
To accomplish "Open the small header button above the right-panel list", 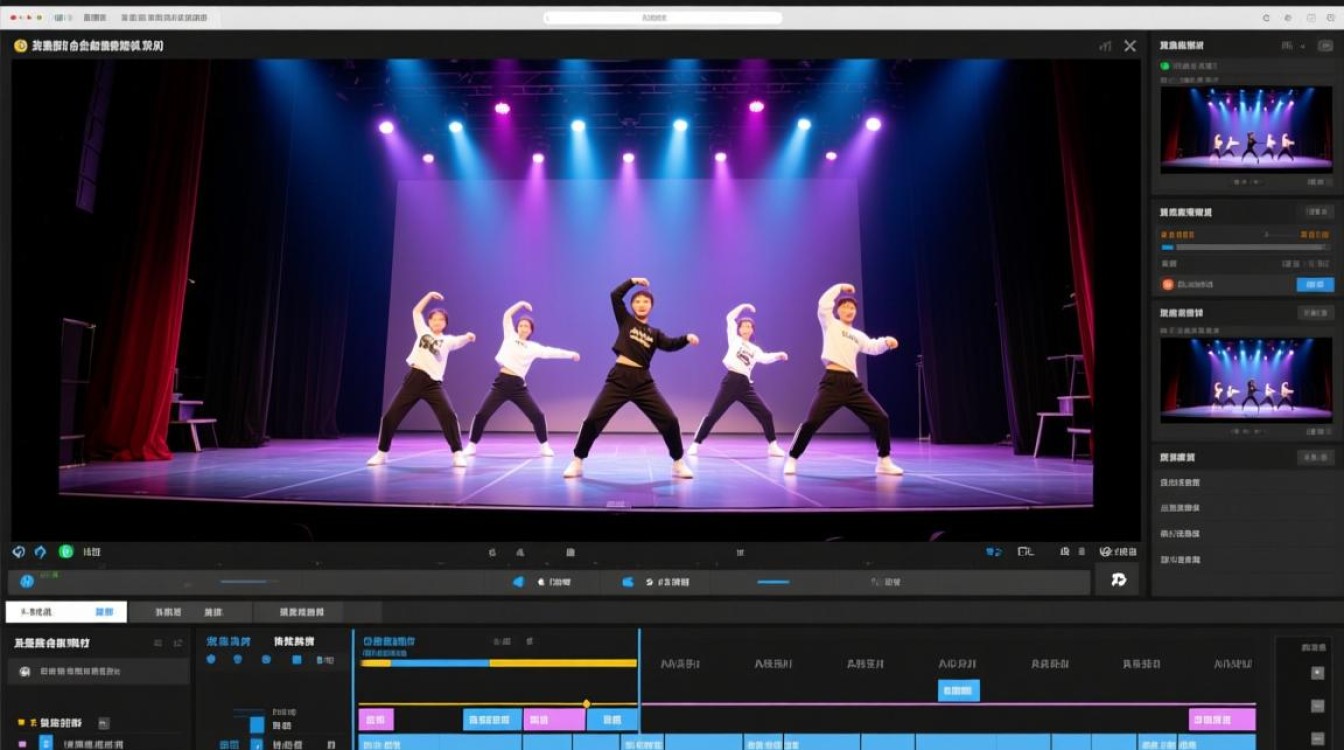I will pyautogui.click(x=1315, y=457).
